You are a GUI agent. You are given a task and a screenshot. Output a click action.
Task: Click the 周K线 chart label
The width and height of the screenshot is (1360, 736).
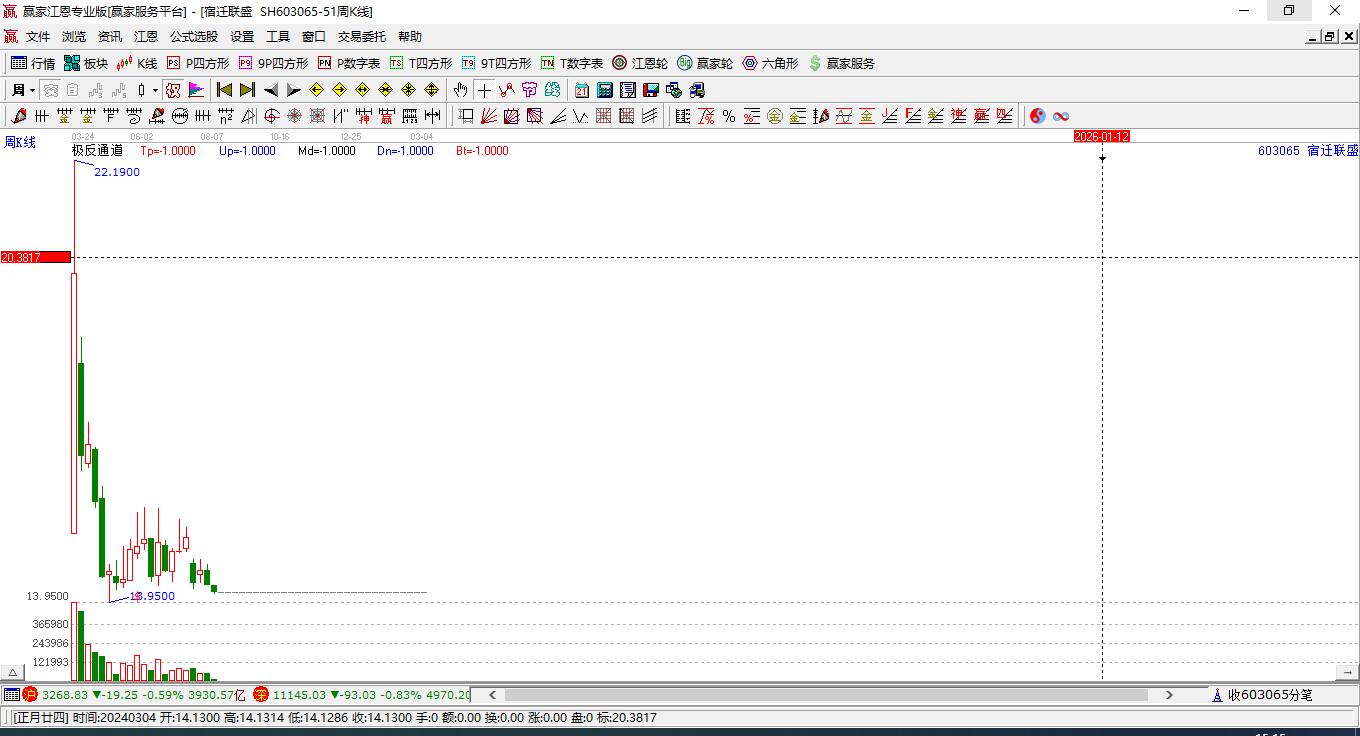coord(20,142)
